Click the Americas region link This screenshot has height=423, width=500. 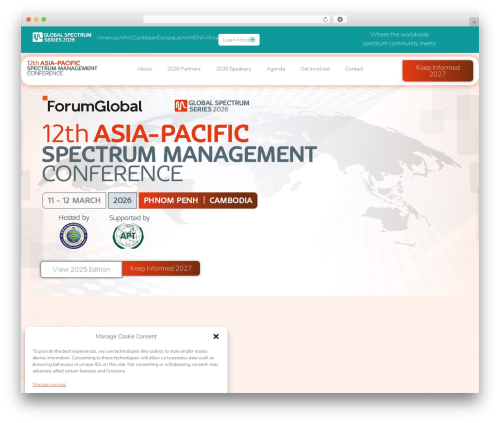point(108,38)
